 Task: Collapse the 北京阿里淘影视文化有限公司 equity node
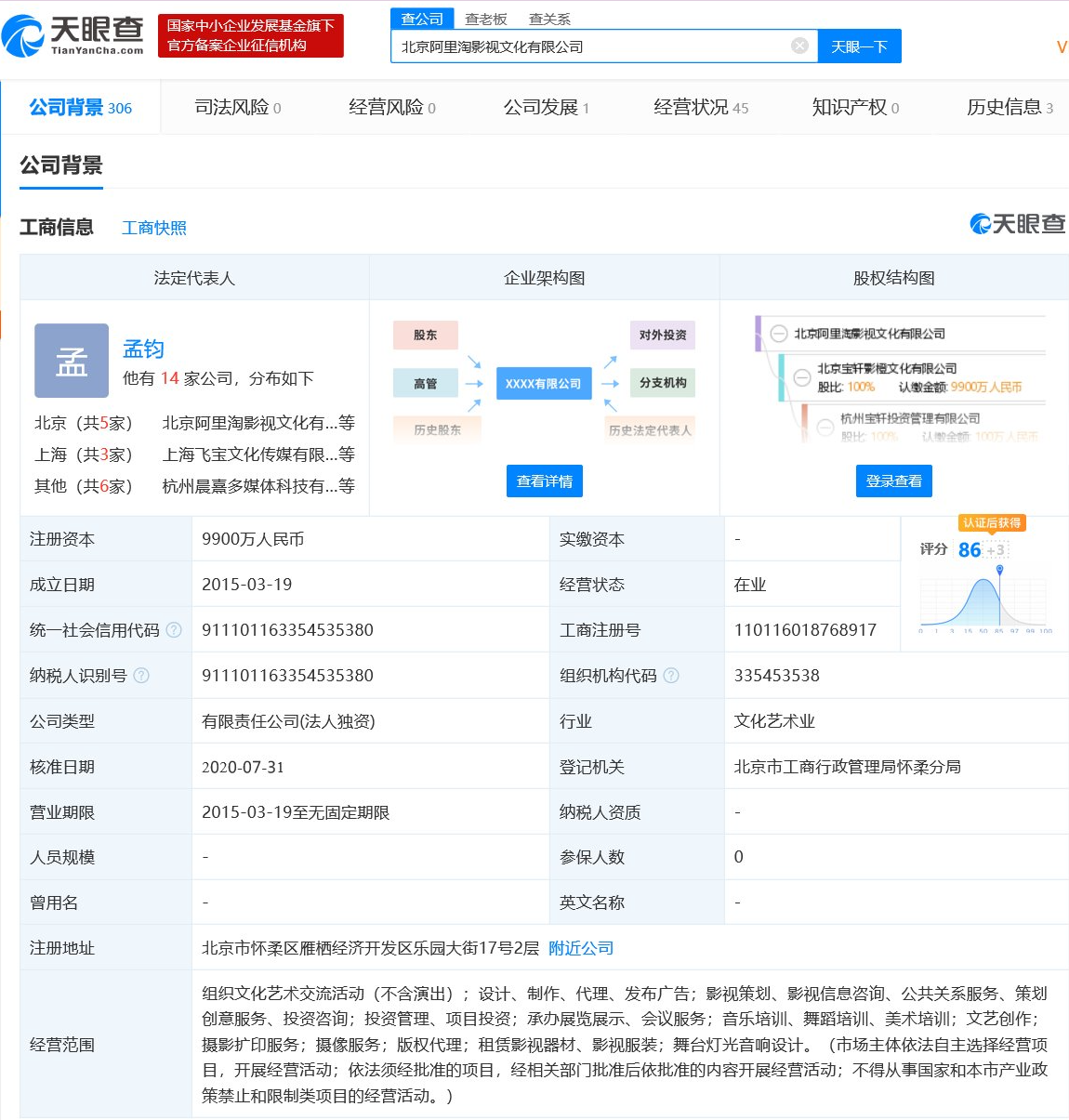[779, 334]
